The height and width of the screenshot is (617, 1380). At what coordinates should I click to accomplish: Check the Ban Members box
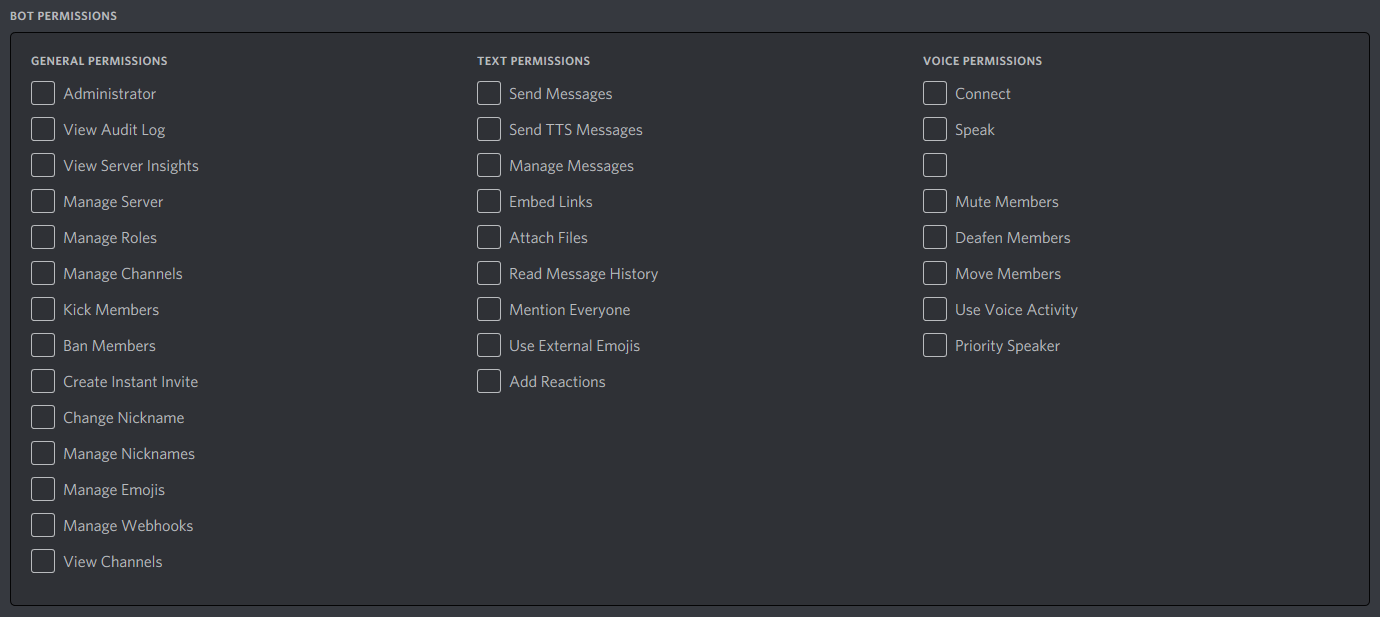tap(43, 344)
